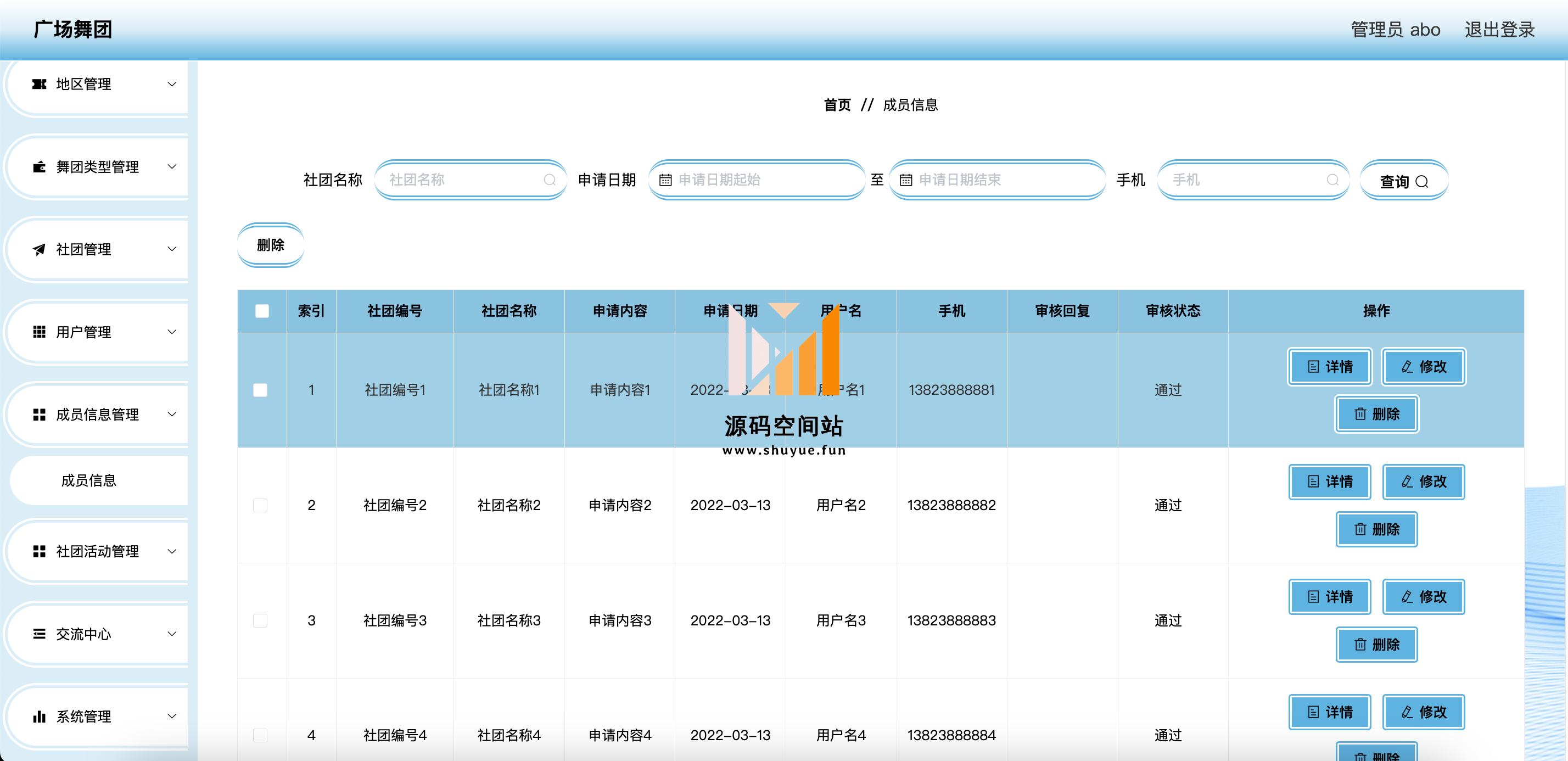The width and height of the screenshot is (1568, 761).
Task: Click phone cell 13823888882
Action: coord(951,505)
